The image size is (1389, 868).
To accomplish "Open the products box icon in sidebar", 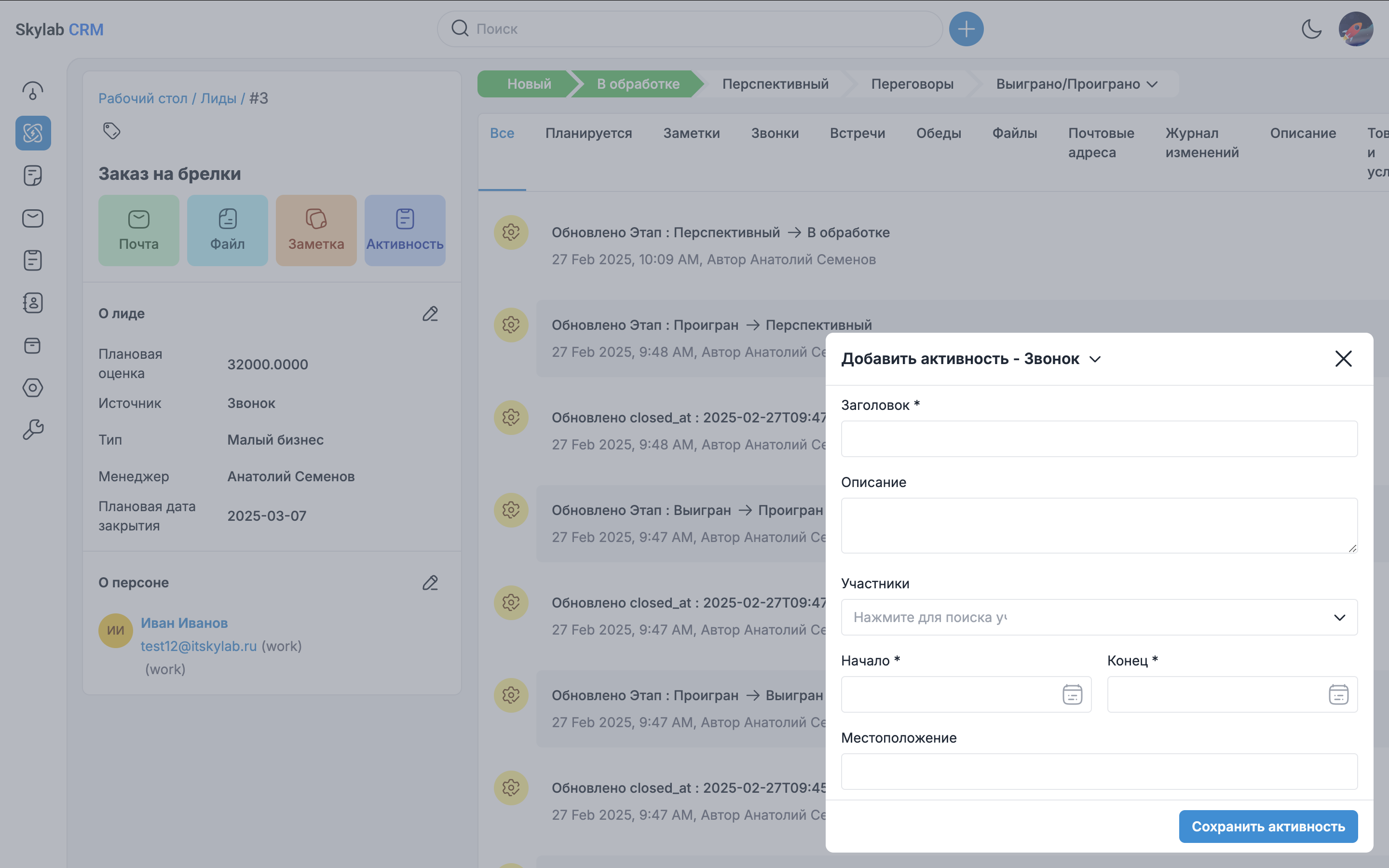I will coord(33,345).
